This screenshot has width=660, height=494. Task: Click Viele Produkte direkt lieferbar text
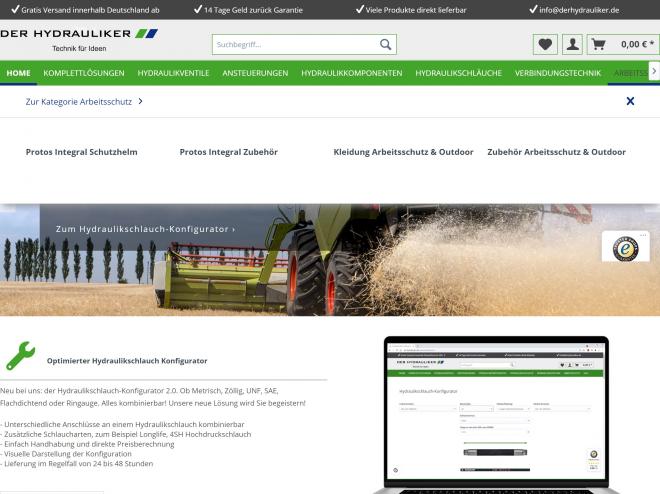tap(416, 10)
